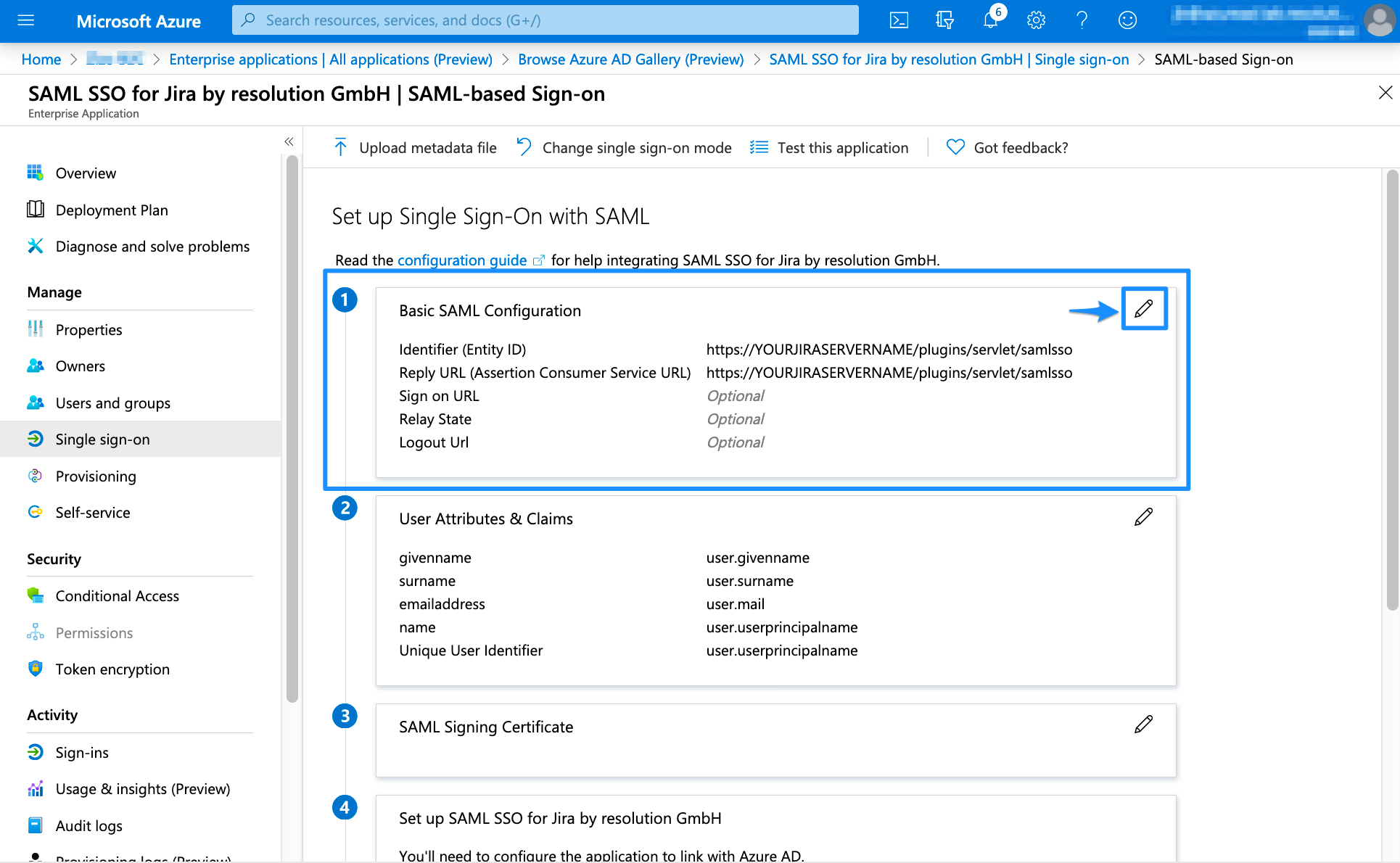This screenshot has height=863, width=1400.
Task: Open the Cloud Shell terminal
Action: point(898,20)
